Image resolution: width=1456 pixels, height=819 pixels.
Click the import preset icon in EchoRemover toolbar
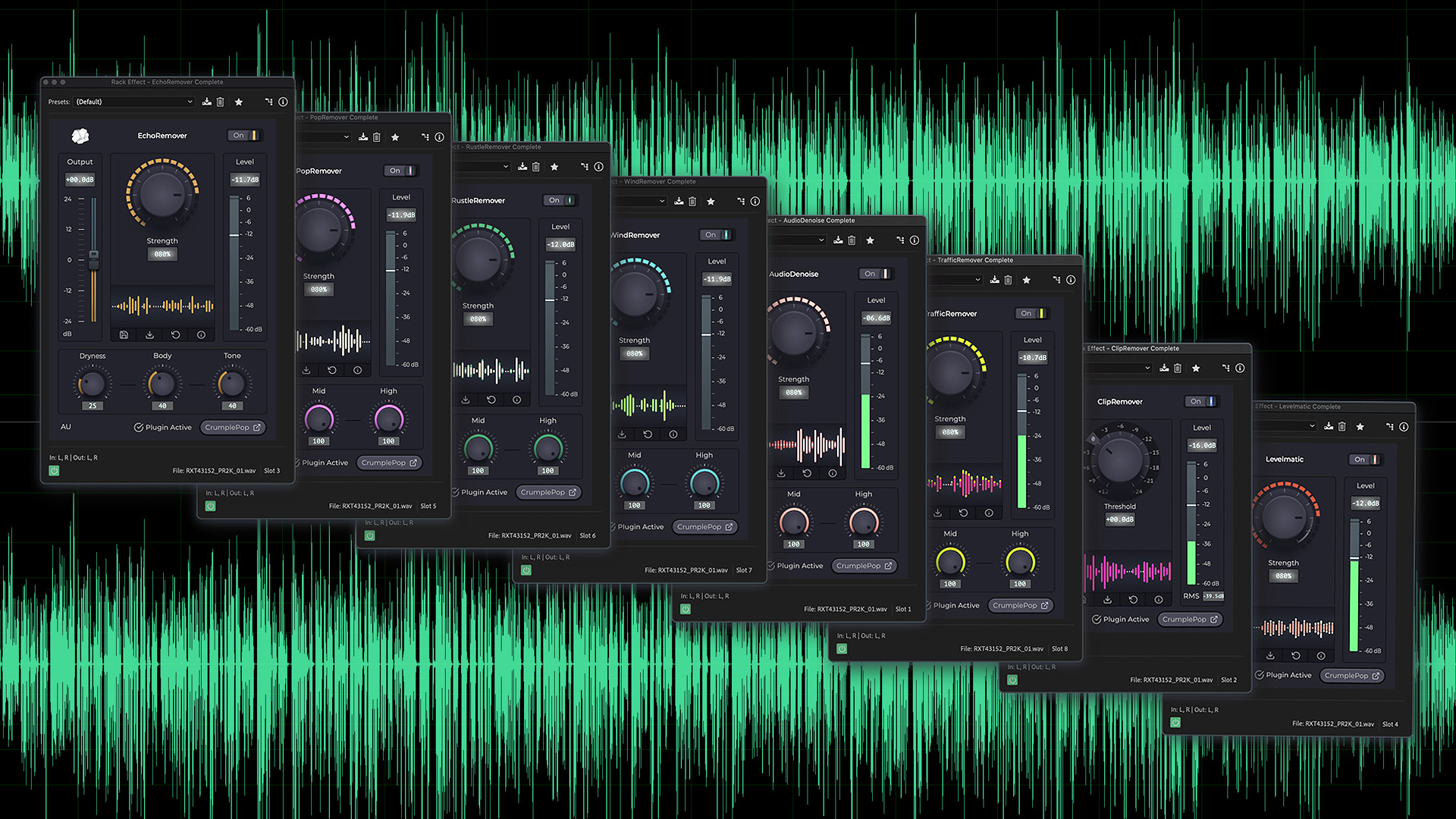click(206, 102)
